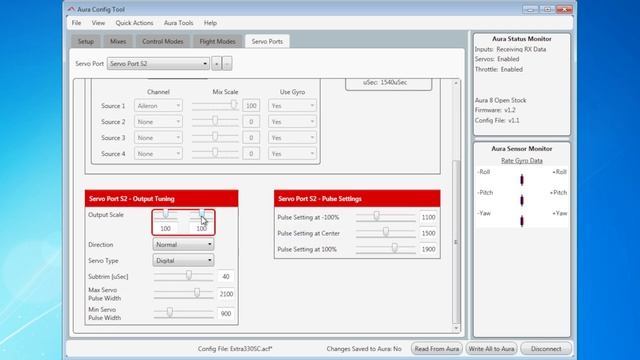
Task: Click the Subtrim slider
Action: point(184,276)
